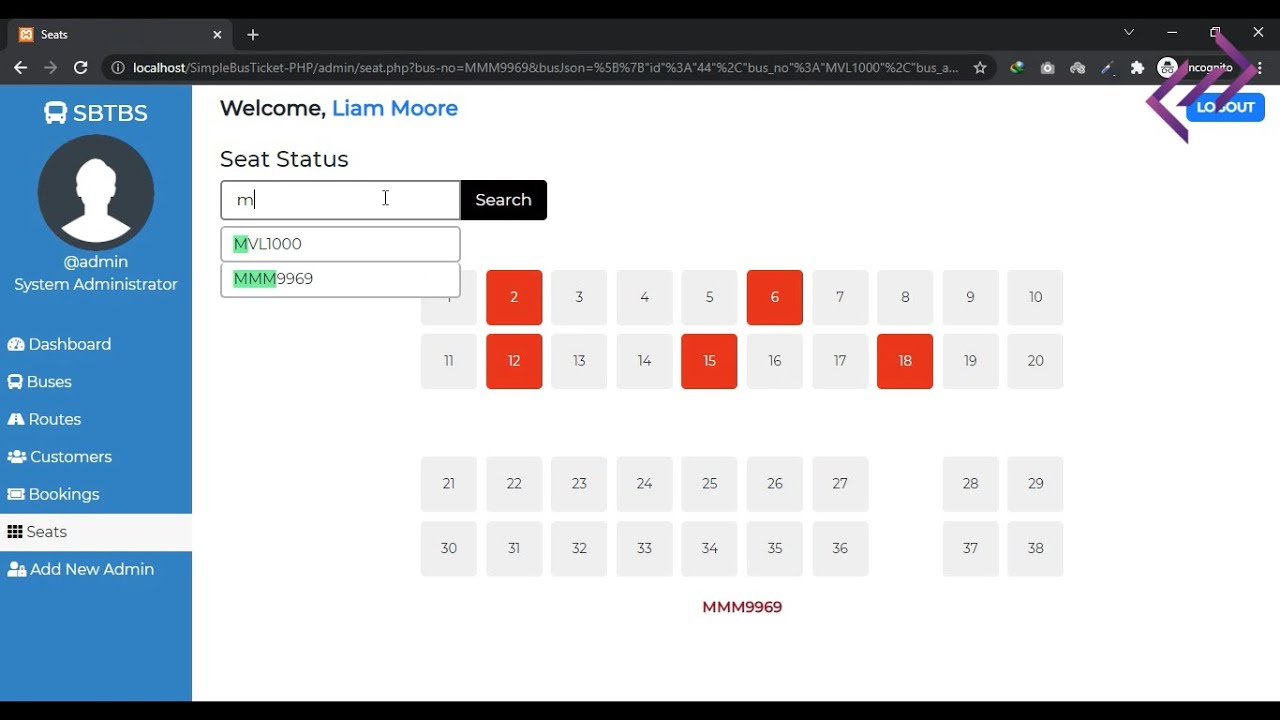Image resolution: width=1280 pixels, height=720 pixels.
Task: Open the Buses sidebar item
Action: 96,382
